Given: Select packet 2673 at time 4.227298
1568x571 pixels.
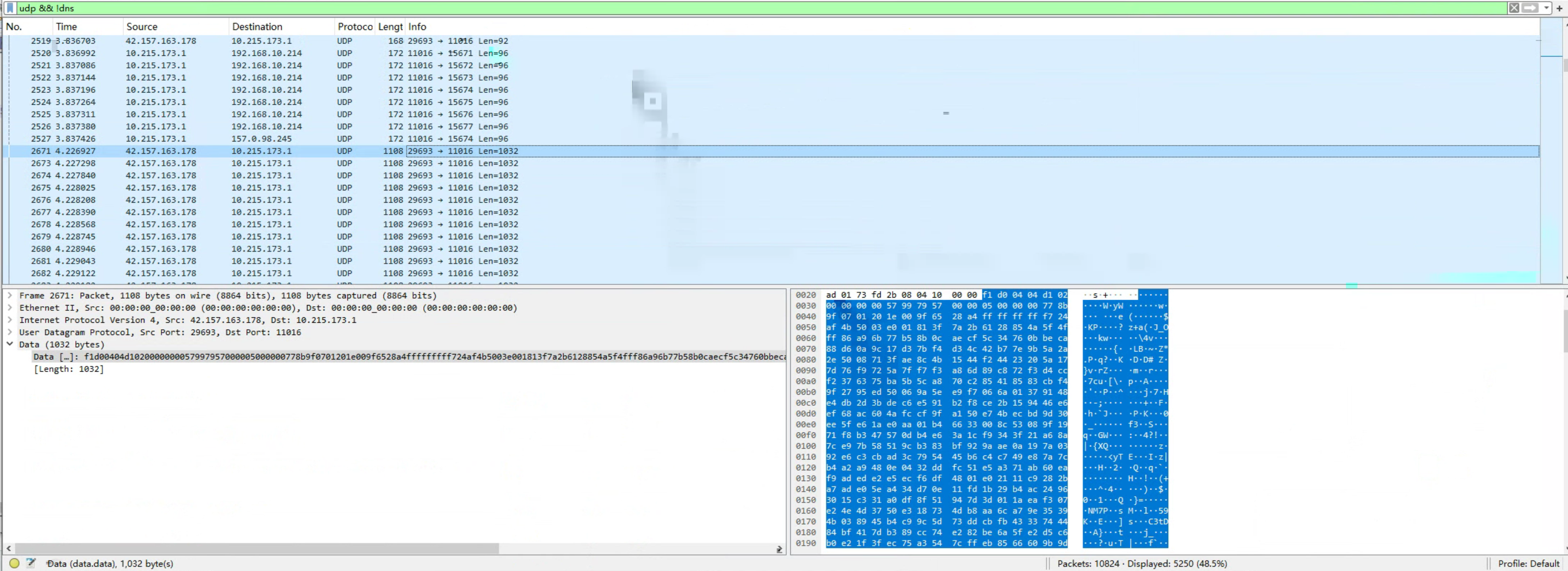Looking at the screenshot, I should point(771,163).
